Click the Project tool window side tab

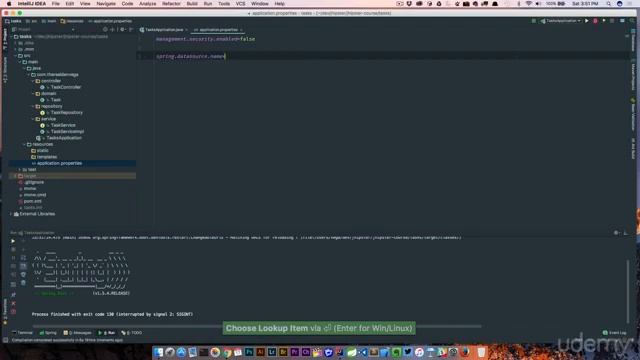(x=5, y=39)
